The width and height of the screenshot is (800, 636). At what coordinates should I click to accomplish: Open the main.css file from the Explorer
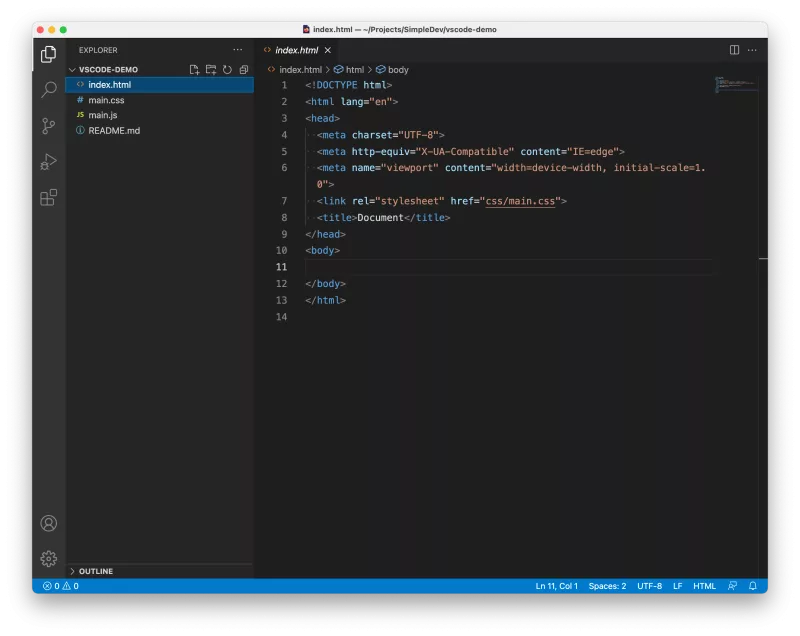[104, 99]
